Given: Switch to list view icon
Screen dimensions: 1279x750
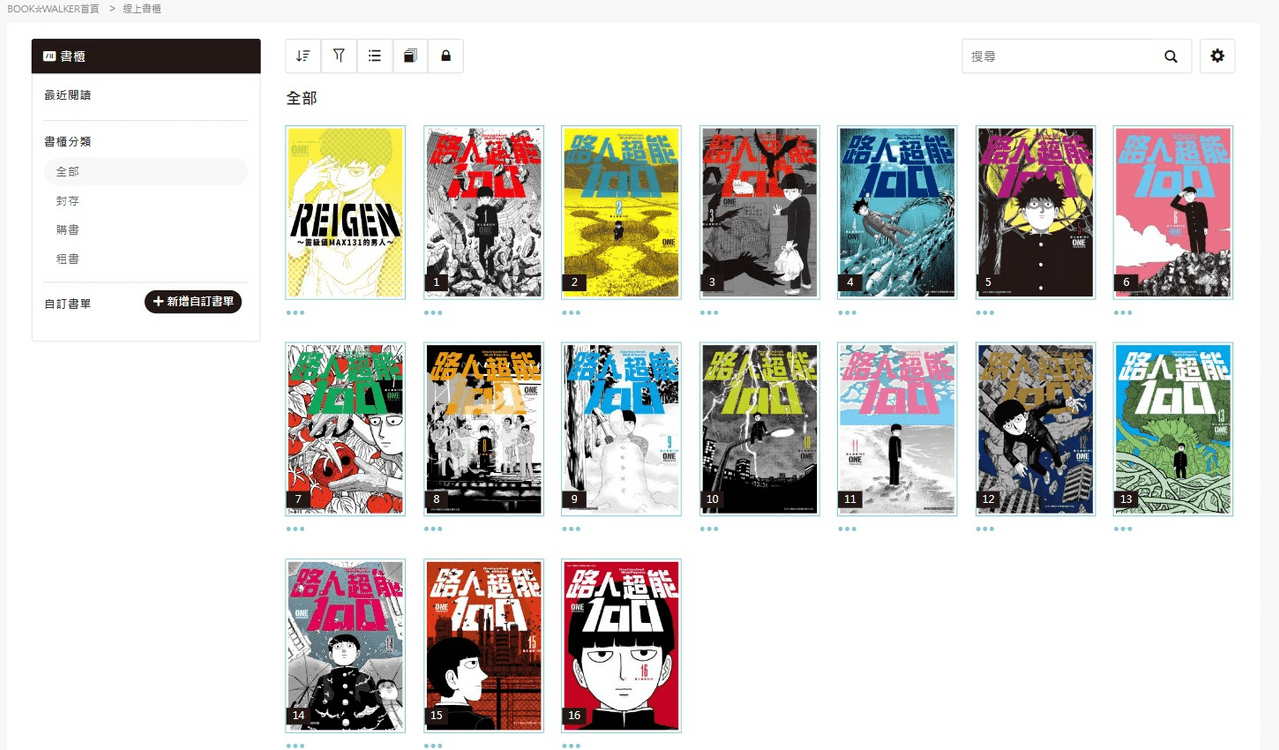Looking at the screenshot, I should [375, 56].
